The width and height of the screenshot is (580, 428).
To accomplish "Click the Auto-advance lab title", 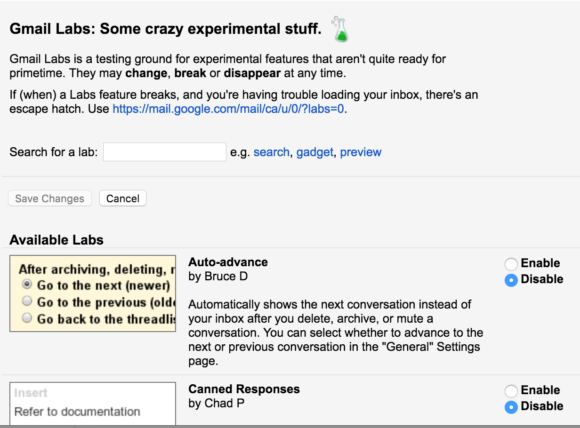I will [228, 262].
